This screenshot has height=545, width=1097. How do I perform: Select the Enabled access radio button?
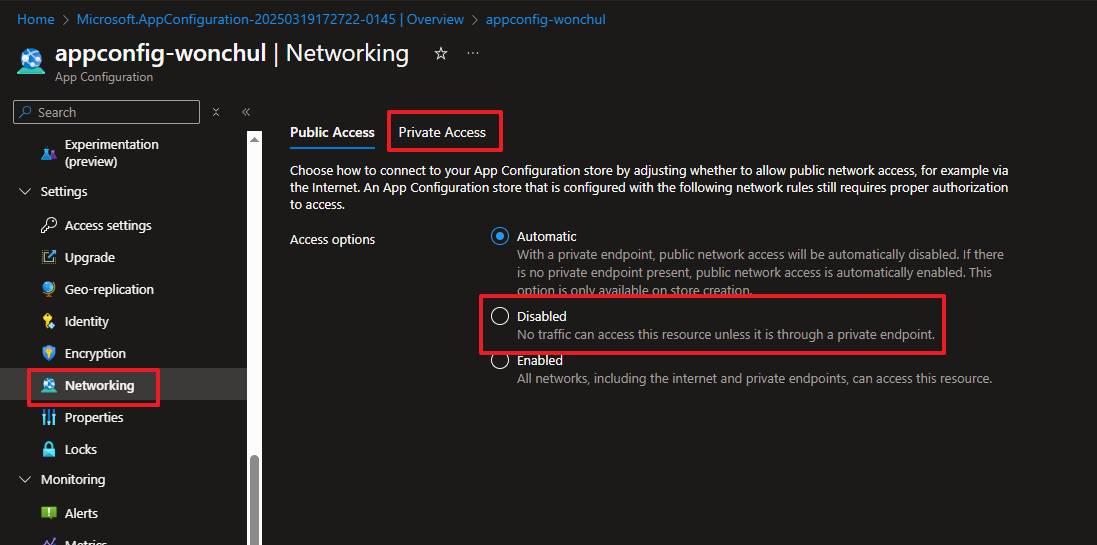[500, 361]
